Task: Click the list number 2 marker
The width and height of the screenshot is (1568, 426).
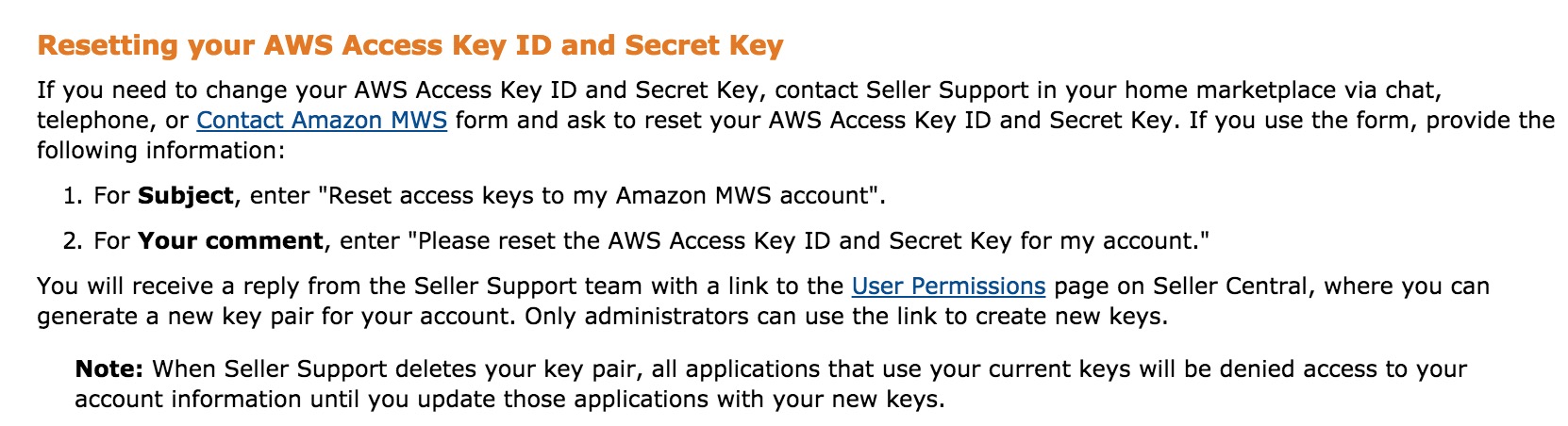Action: point(73,241)
